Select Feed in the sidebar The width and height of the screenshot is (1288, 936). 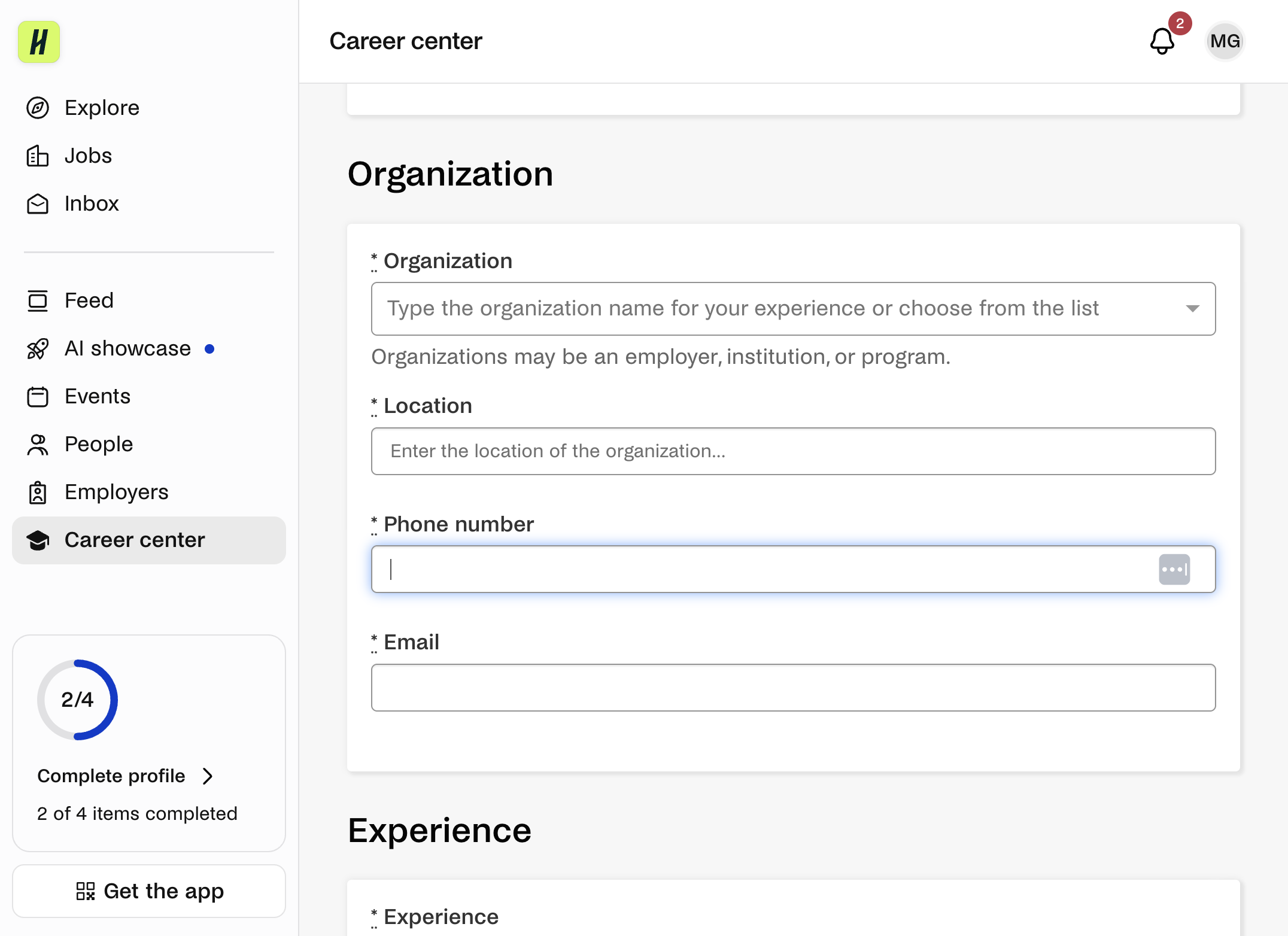coord(148,300)
